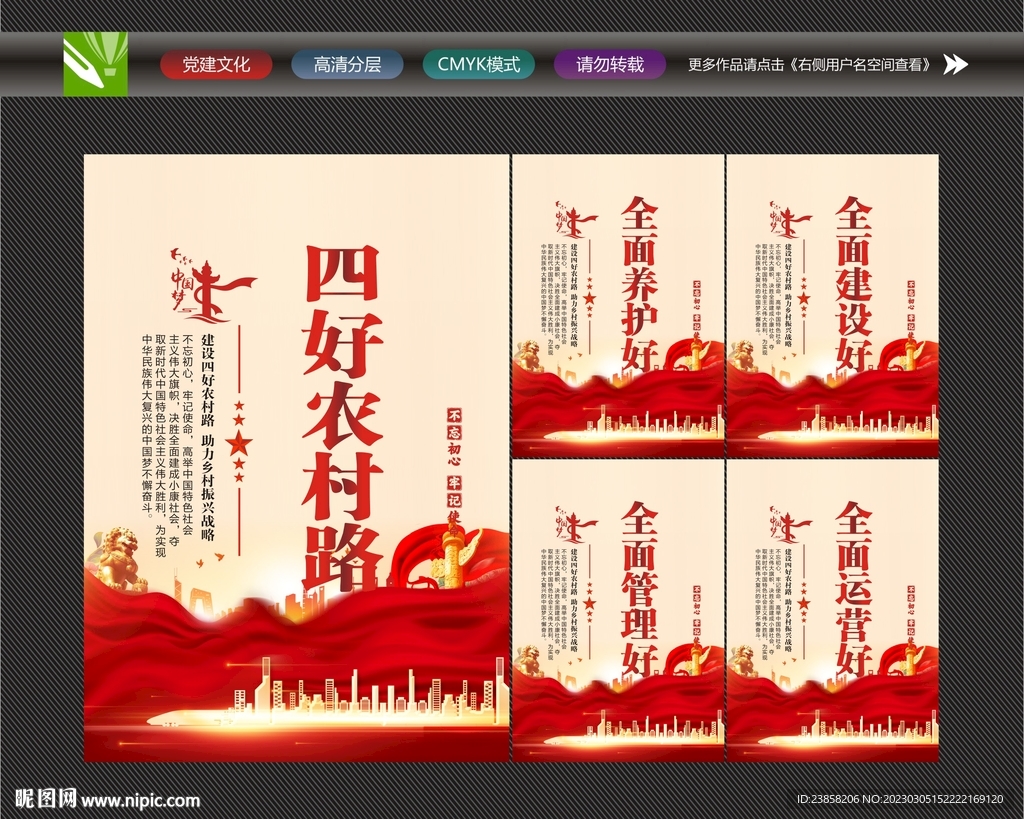Screen dimensions: 1024x819
Task: Click the 中国梦 emblem on the large poster
Action: pos(212,286)
